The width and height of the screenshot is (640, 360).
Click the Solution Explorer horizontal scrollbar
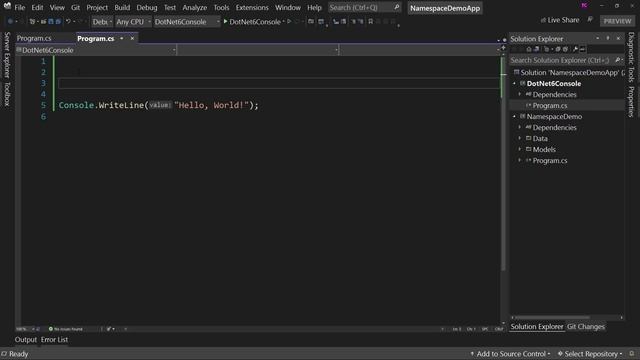pyautogui.click(x=552, y=317)
